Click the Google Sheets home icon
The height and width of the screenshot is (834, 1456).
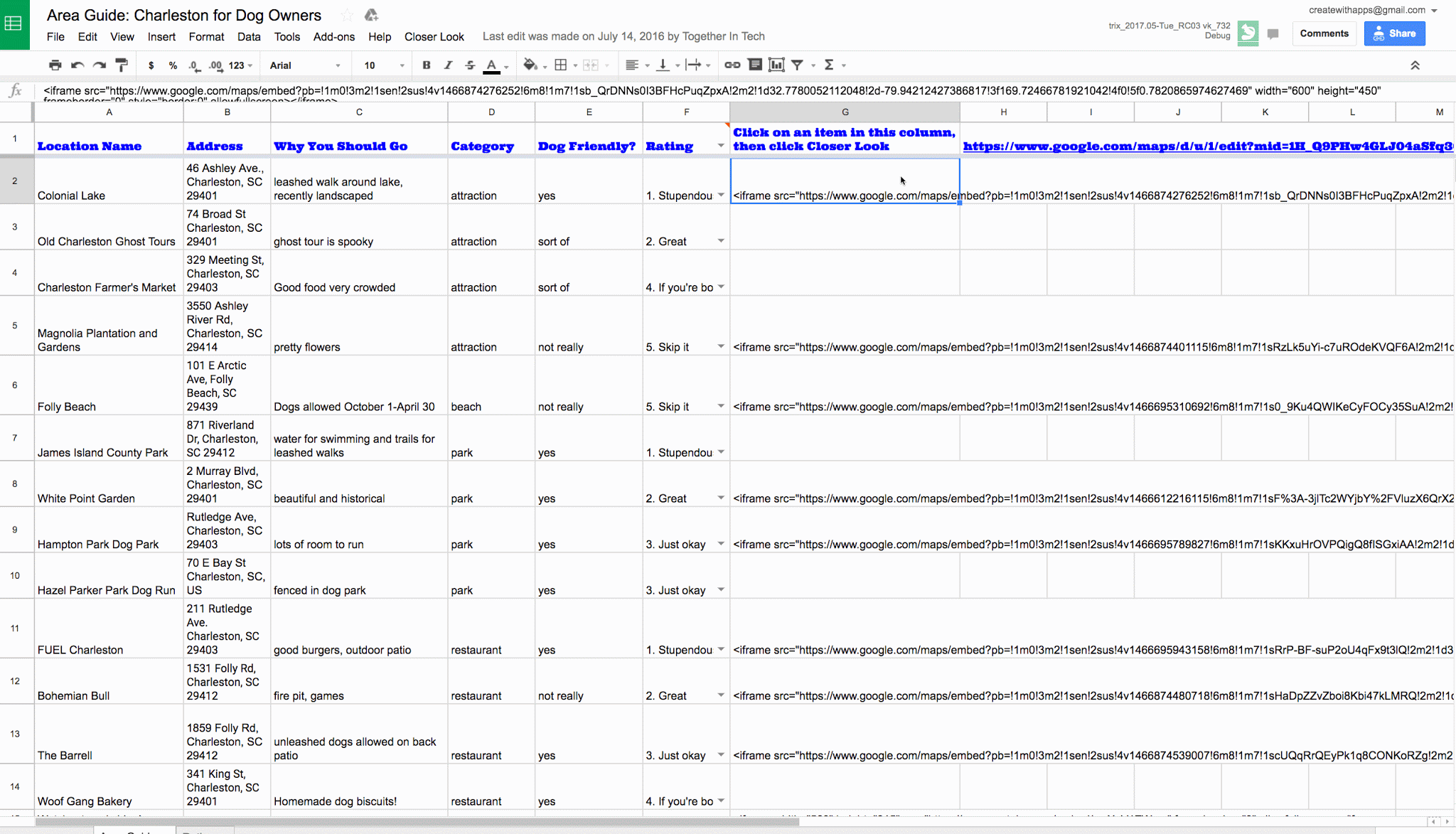pos(14,24)
